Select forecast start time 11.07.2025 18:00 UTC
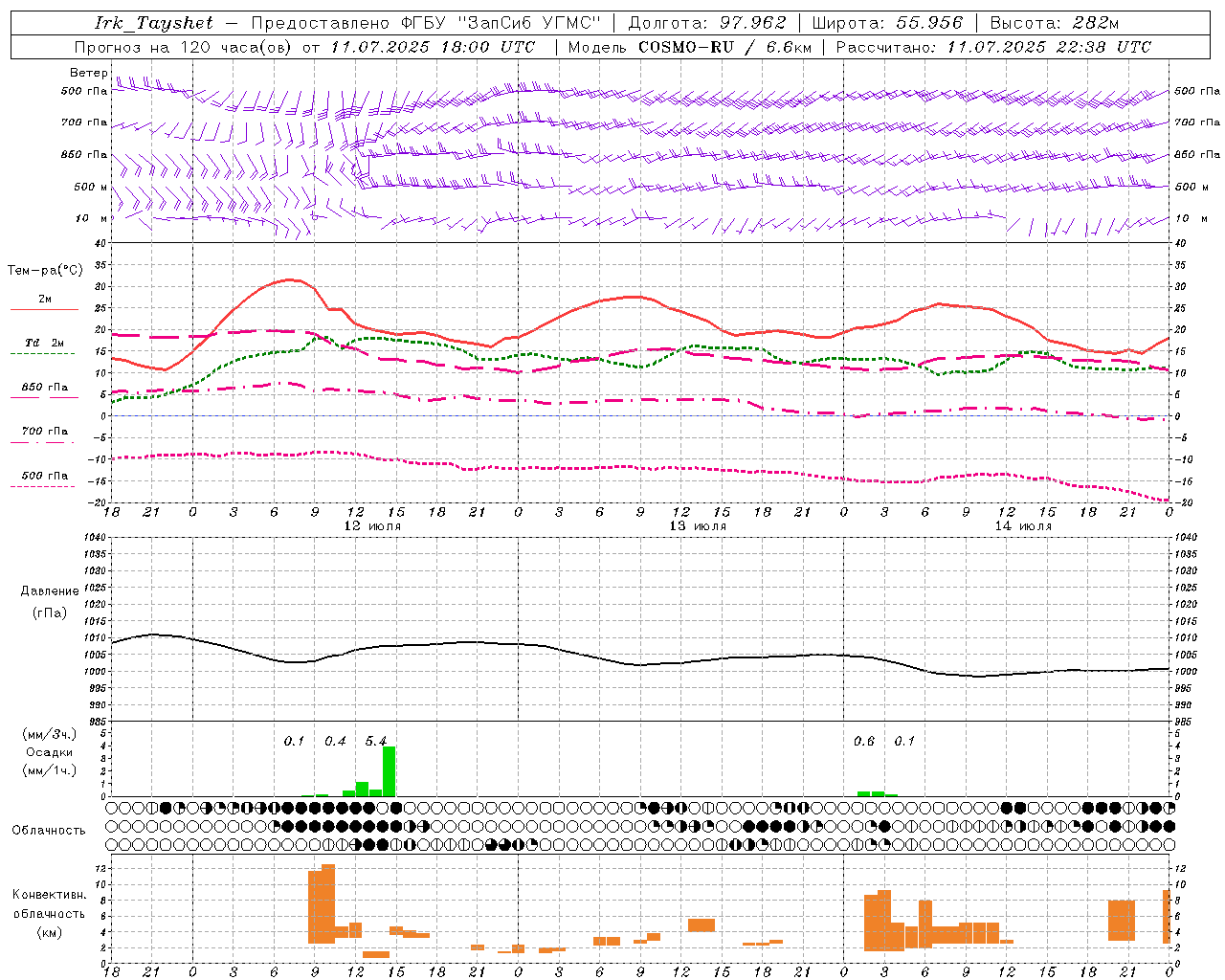The image size is (1225, 980). click(x=433, y=47)
